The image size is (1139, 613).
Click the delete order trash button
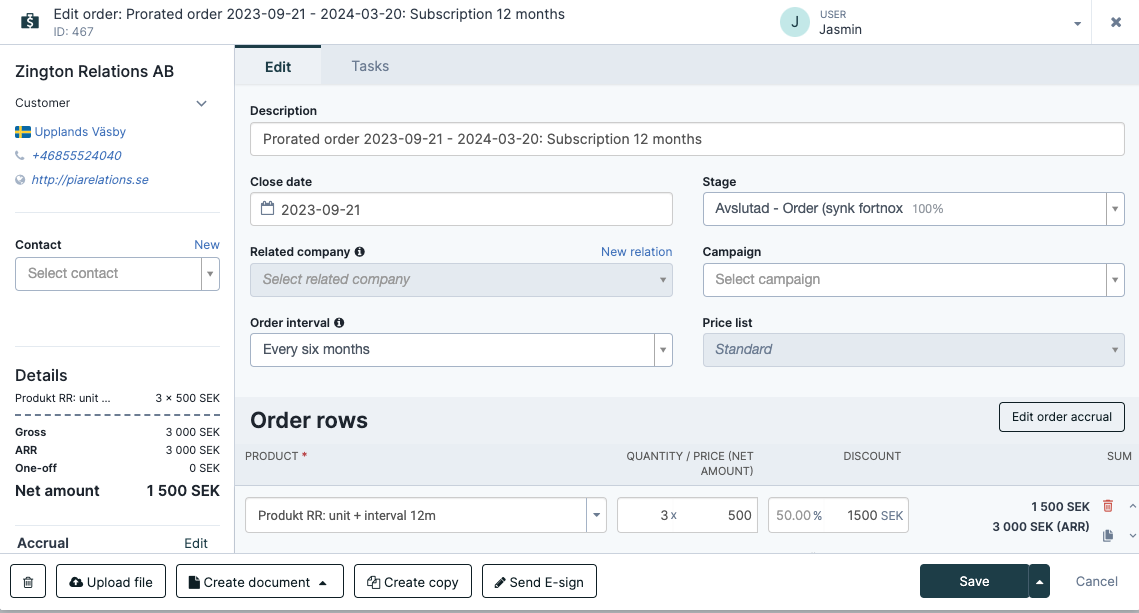[x=28, y=582]
